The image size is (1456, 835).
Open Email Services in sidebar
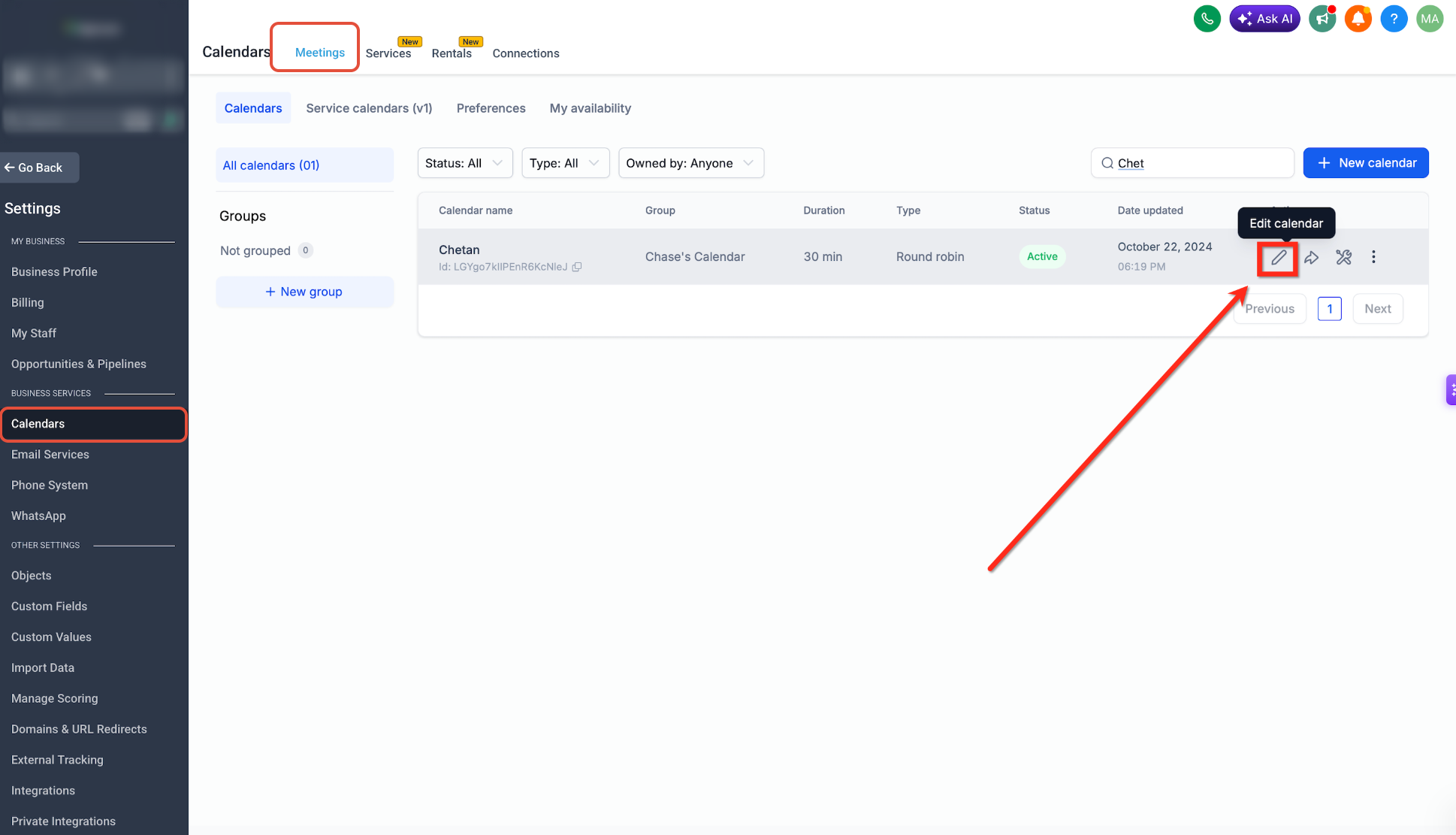[50, 454]
